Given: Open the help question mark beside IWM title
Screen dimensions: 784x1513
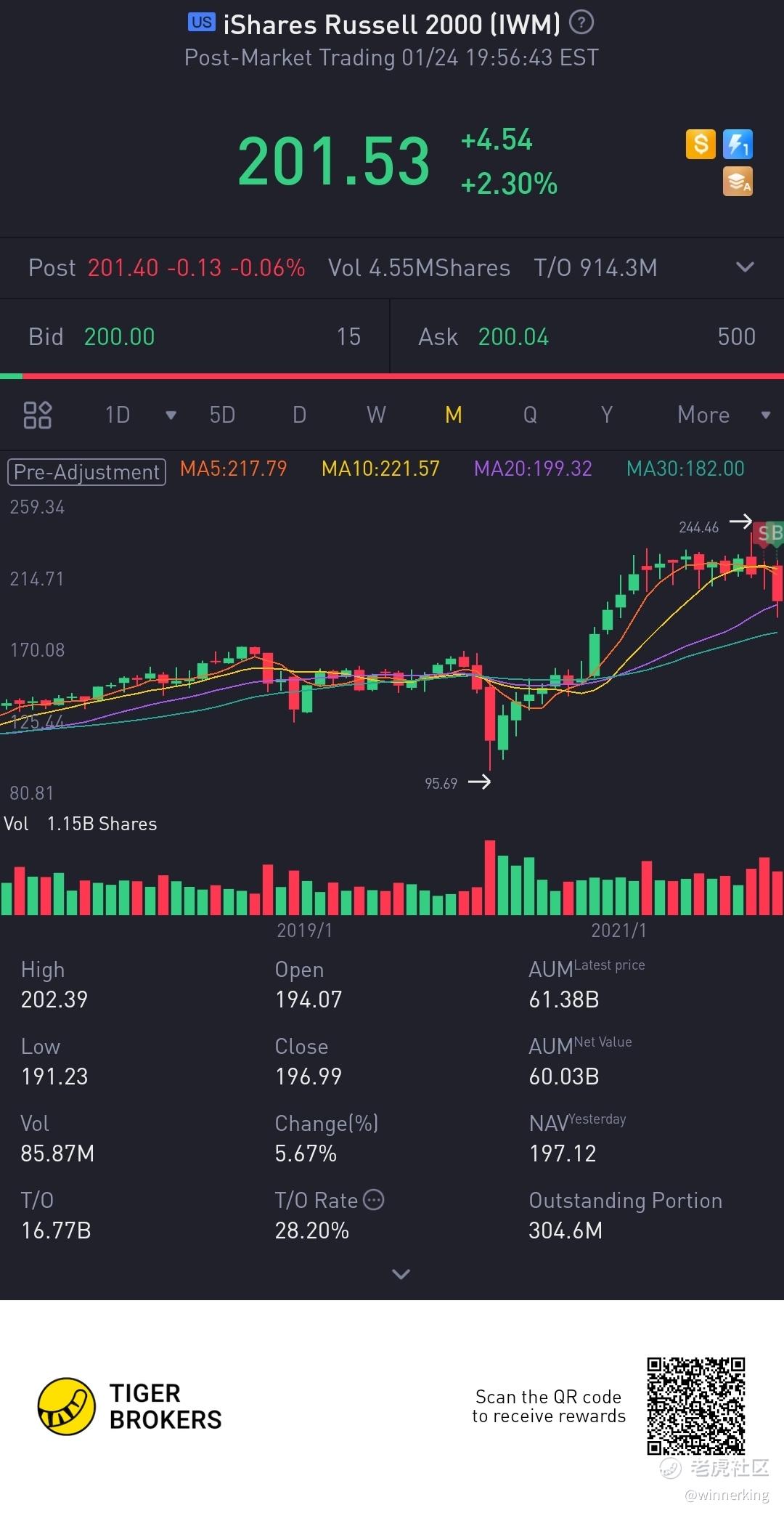Looking at the screenshot, I should click(x=581, y=23).
